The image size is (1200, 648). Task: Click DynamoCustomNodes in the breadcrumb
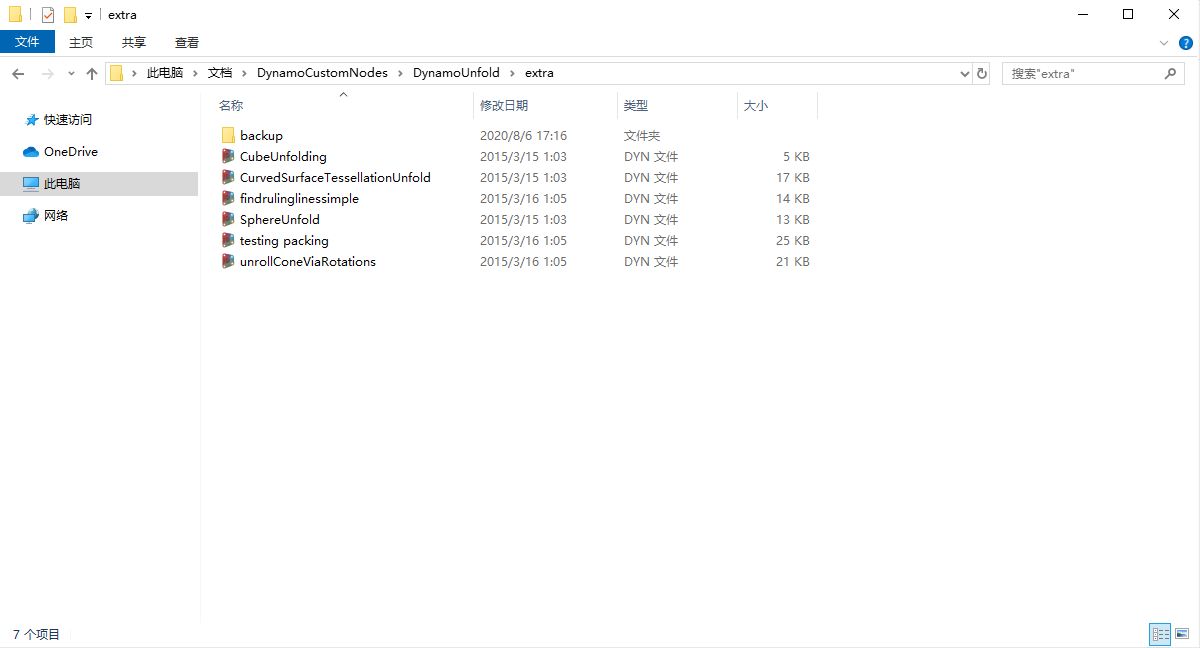322,73
